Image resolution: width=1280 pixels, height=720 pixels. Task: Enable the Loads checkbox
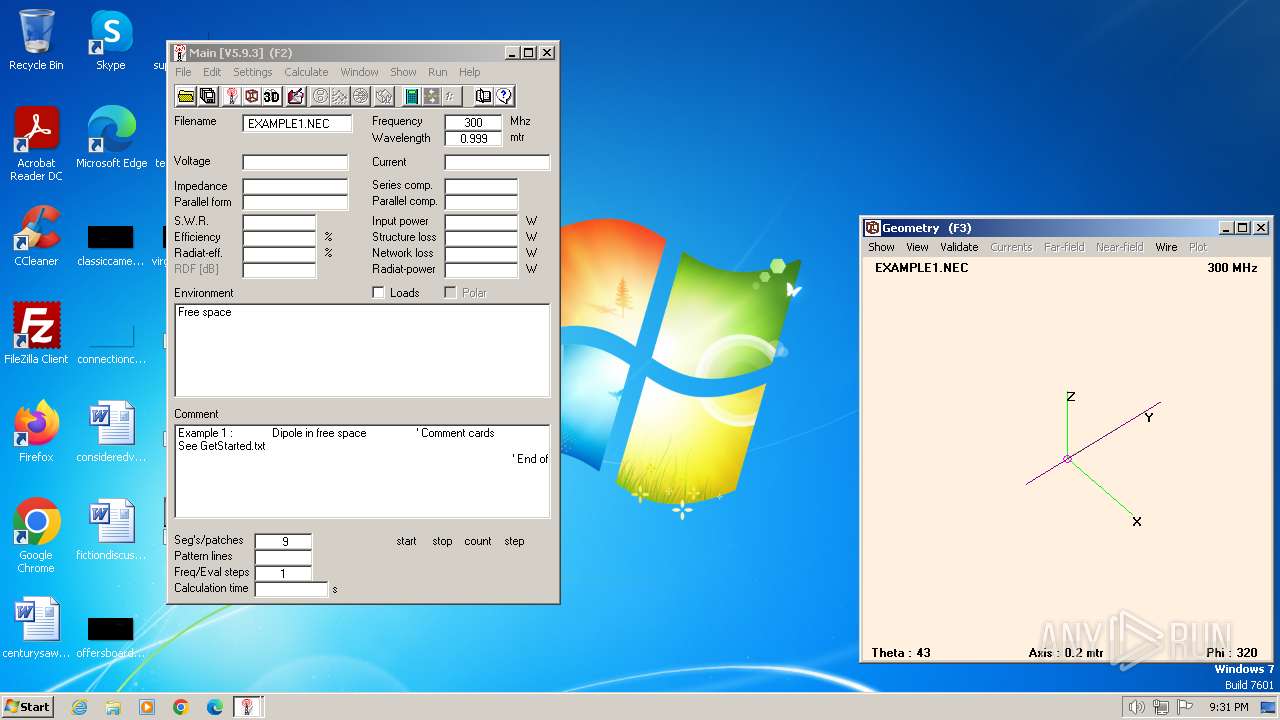[378, 293]
